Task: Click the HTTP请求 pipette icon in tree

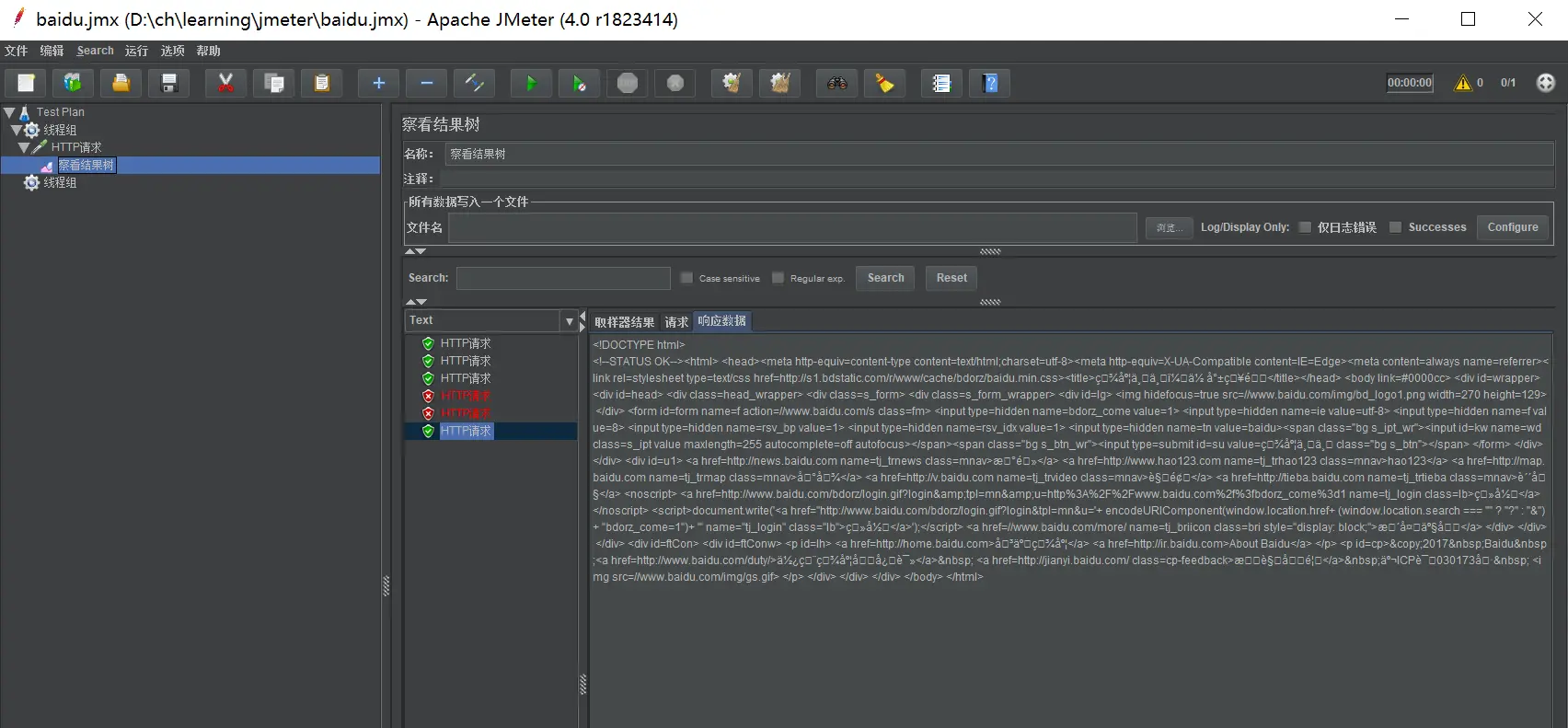Action: tap(40, 147)
